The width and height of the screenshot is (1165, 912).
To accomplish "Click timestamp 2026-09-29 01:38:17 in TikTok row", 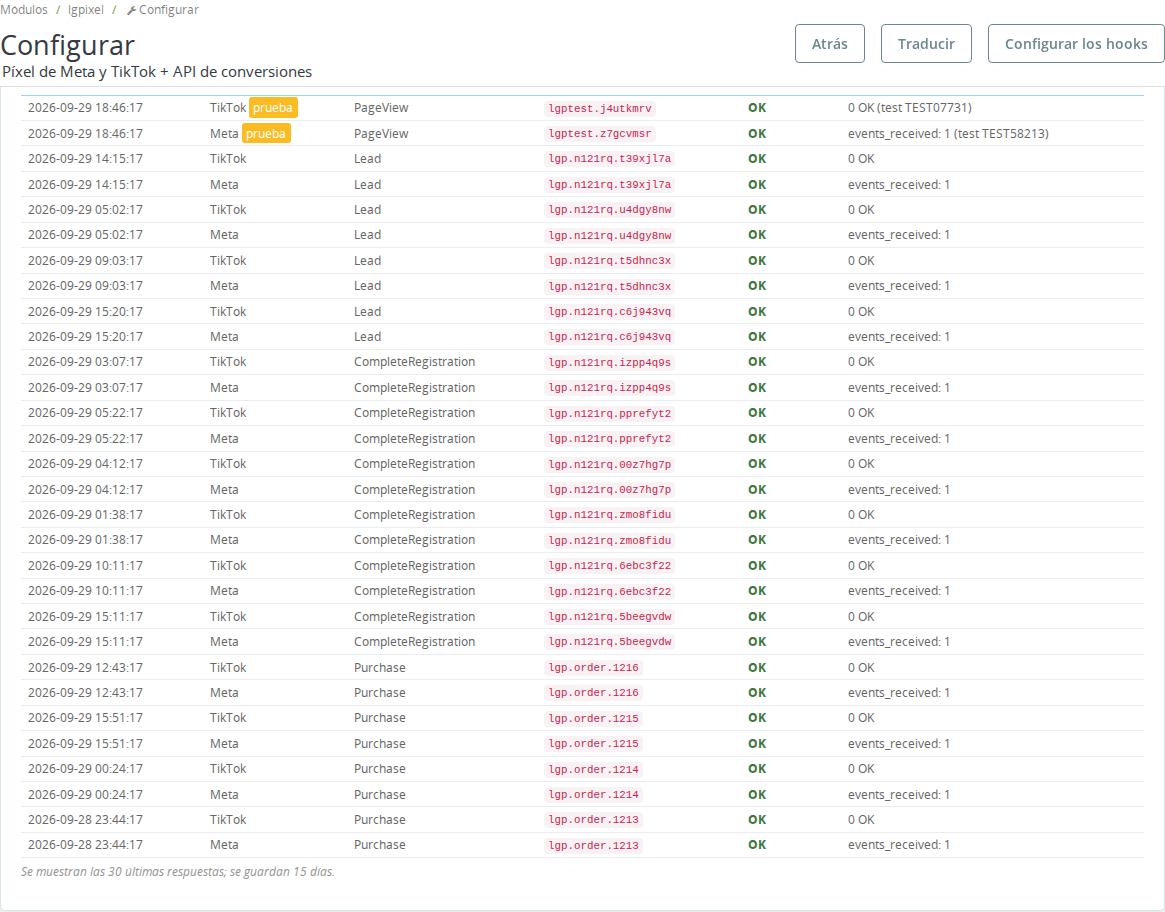I will 85,515.
